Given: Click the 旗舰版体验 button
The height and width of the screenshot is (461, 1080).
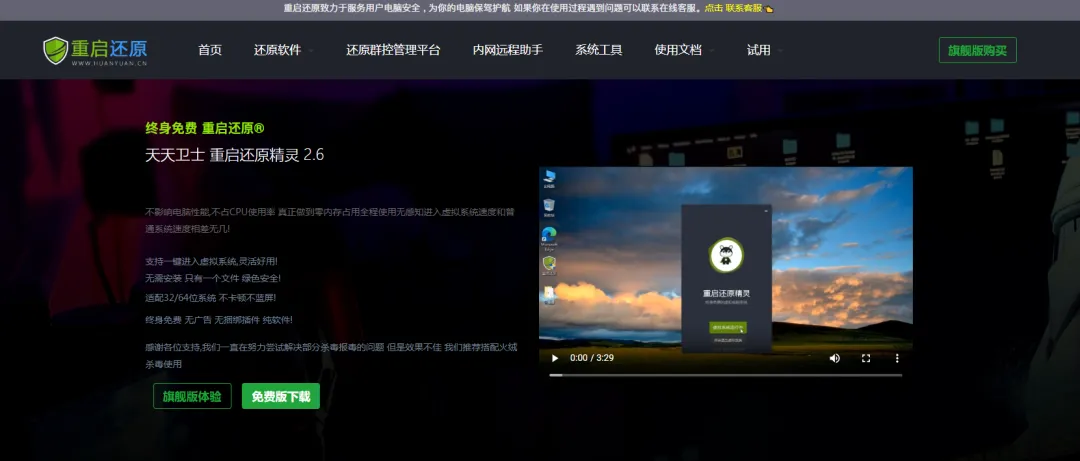Looking at the screenshot, I should (193, 396).
